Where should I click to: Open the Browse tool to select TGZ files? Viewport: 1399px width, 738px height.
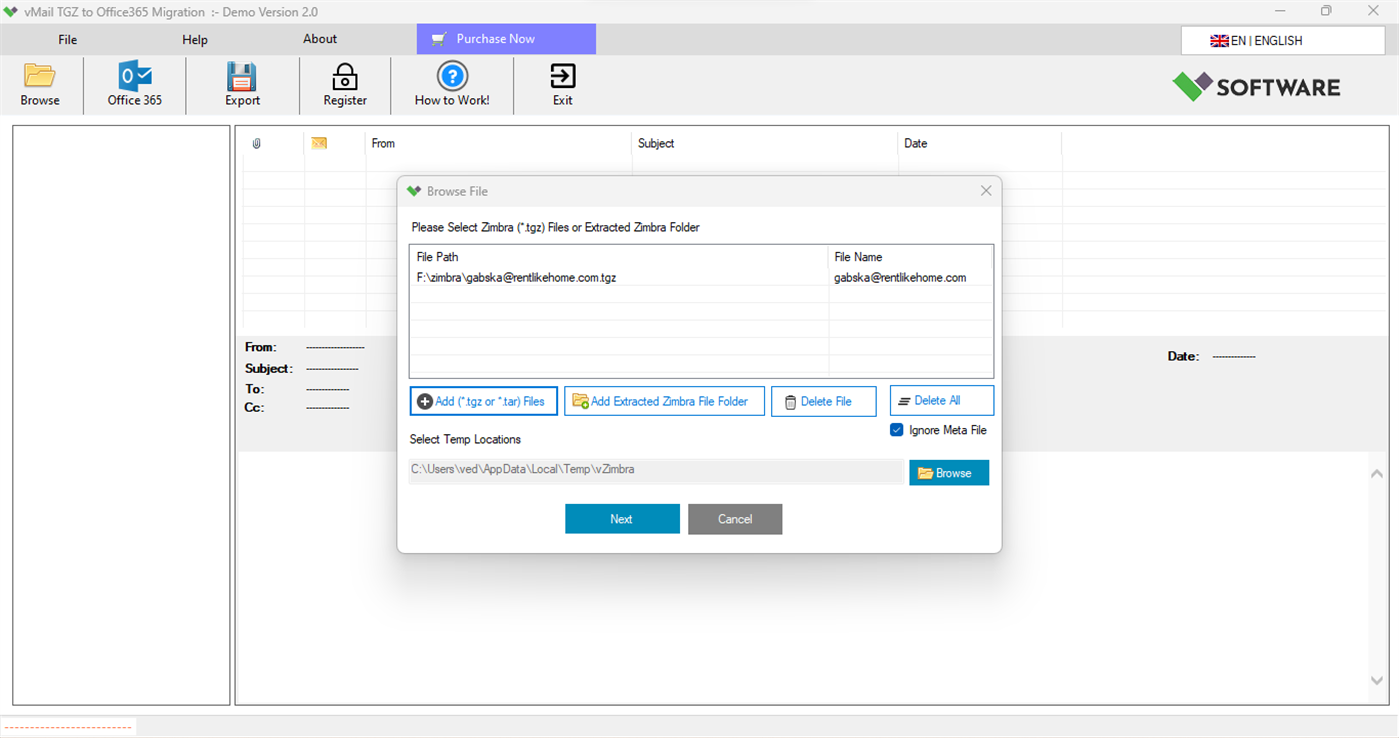click(x=39, y=84)
